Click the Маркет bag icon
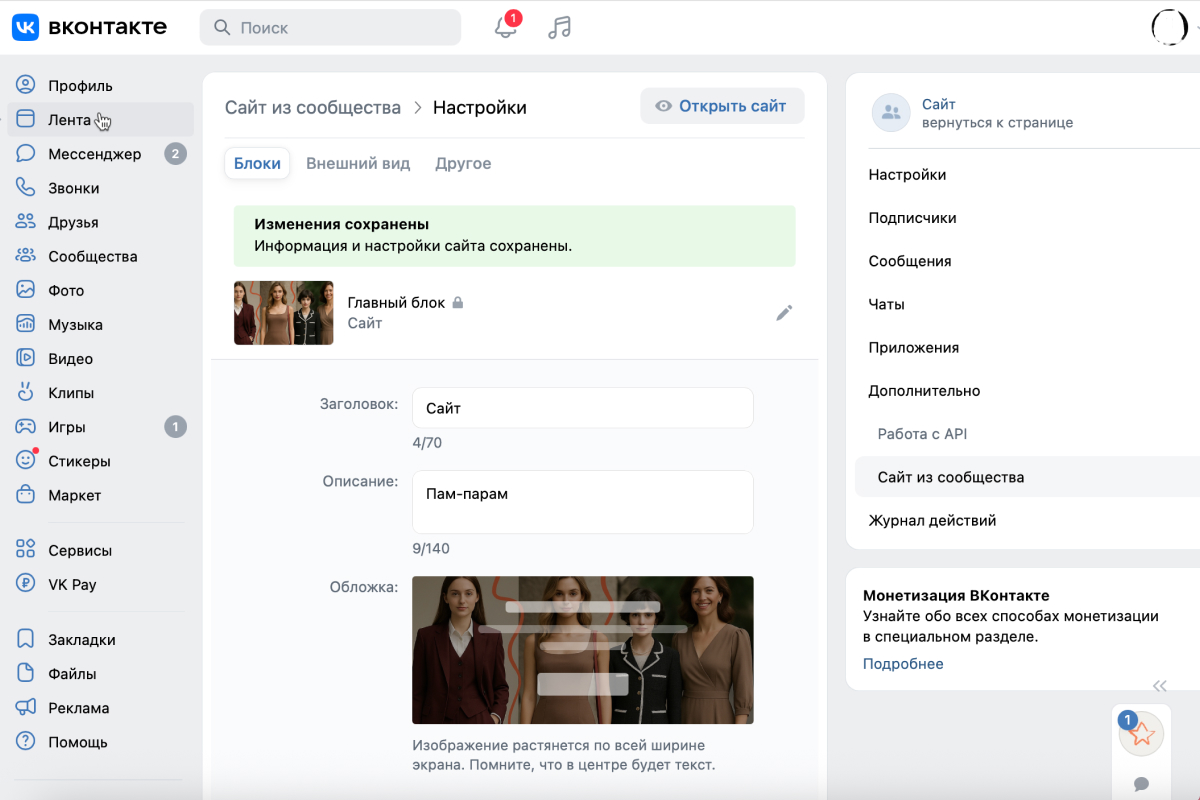This screenshot has height=800, width=1200. pos(26,495)
